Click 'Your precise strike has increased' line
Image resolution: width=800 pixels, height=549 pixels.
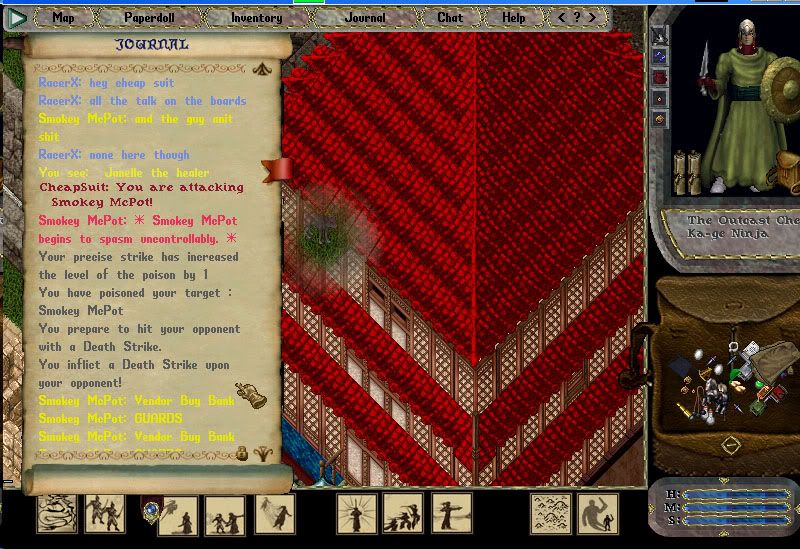(139, 257)
